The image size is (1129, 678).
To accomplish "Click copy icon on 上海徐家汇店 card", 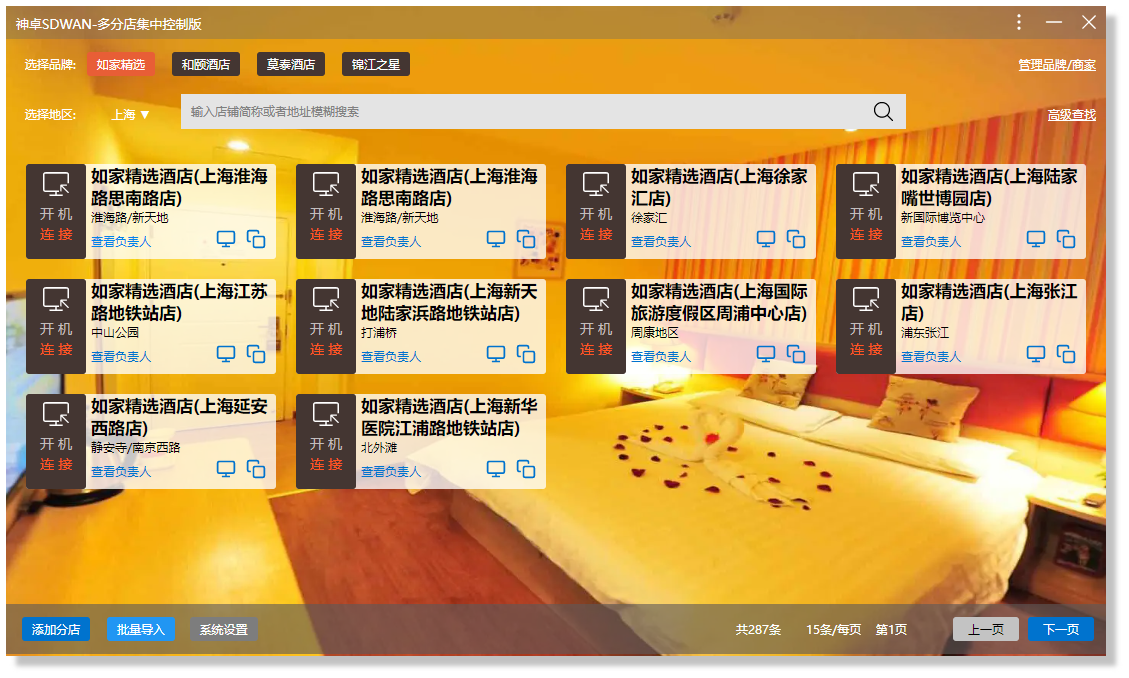I will (796, 239).
